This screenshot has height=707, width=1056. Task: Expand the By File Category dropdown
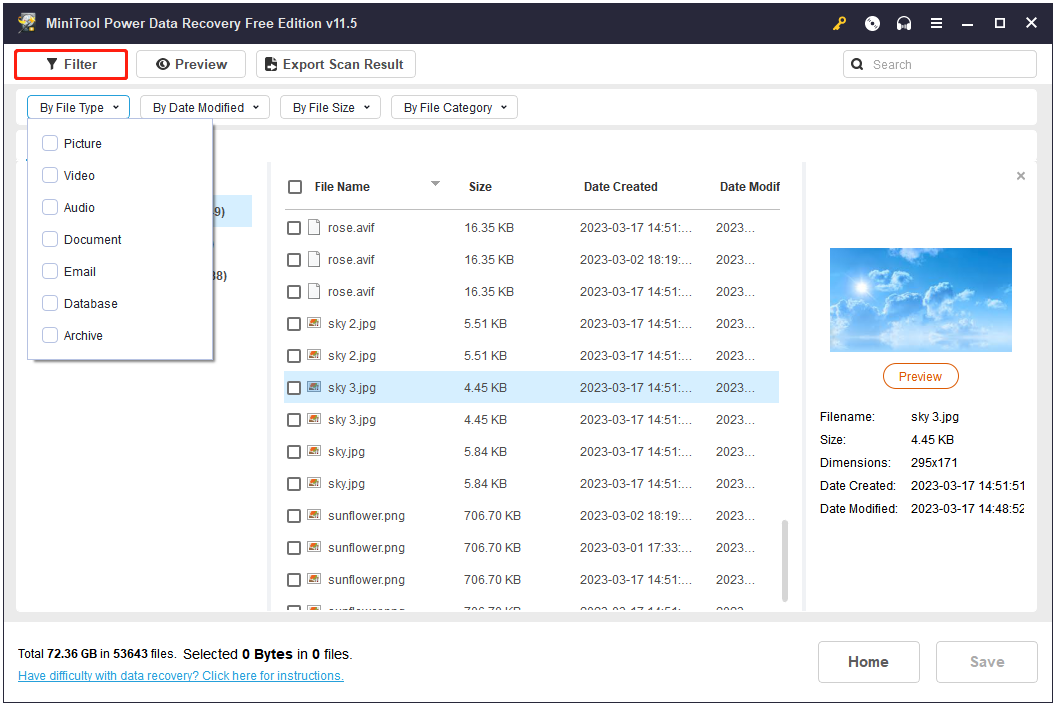point(454,108)
